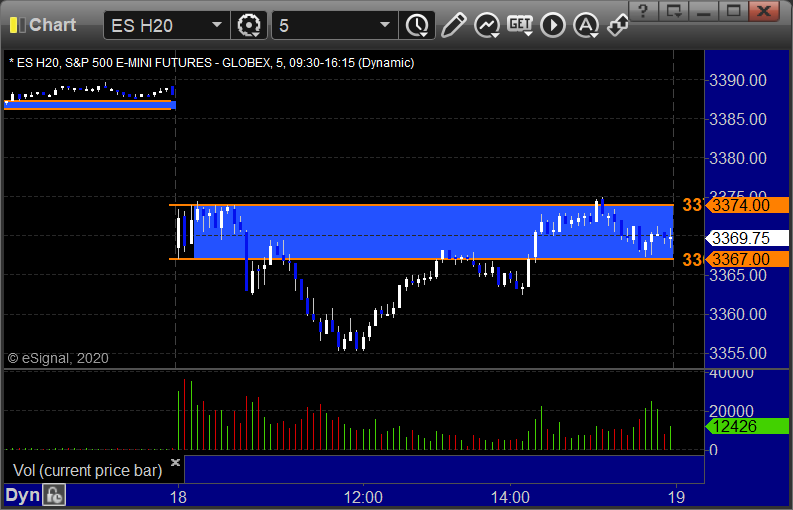Click the green 12426 volume label
Image resolution: width=793 pixels, height=510 pixels.
(x=747, y=426)
